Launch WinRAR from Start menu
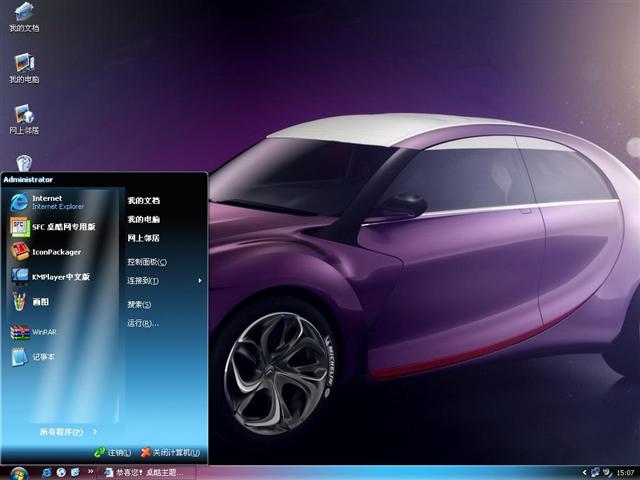Screen dimensions: 640x480 click(x=42, y=332)
